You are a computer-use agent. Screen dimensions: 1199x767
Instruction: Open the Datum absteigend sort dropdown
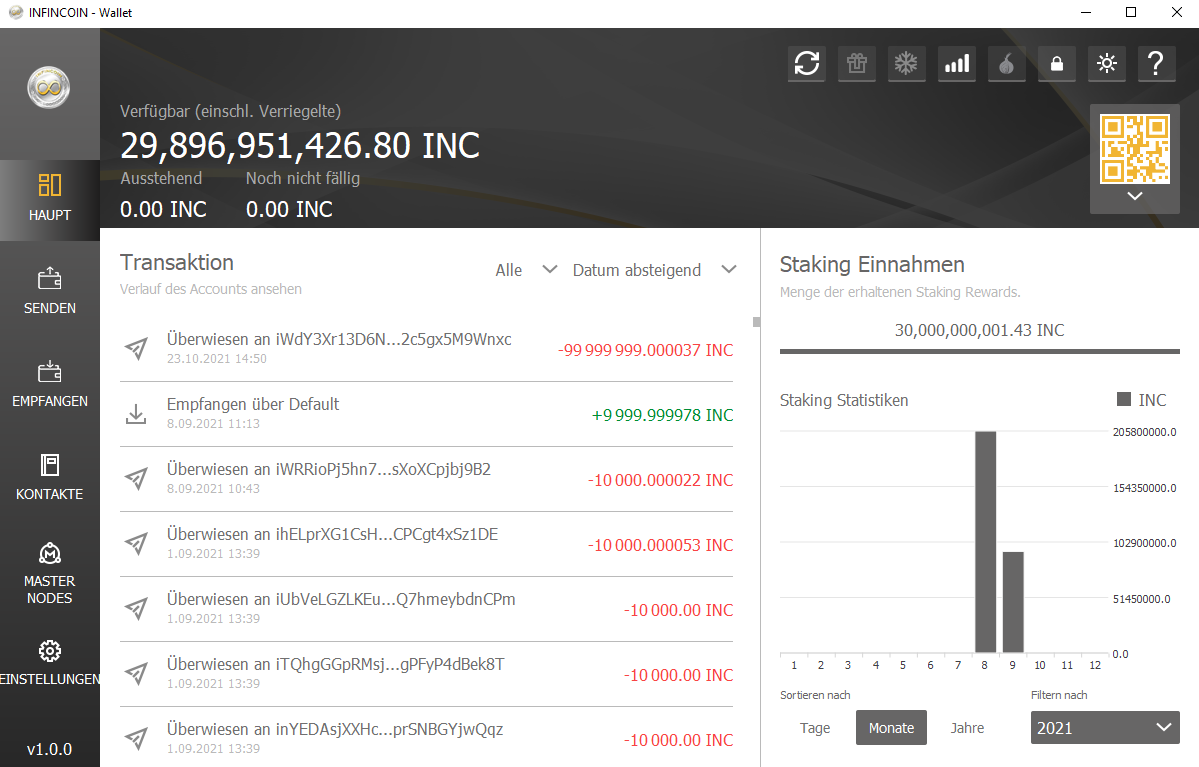pyautogui.click(x=654, y=270)
